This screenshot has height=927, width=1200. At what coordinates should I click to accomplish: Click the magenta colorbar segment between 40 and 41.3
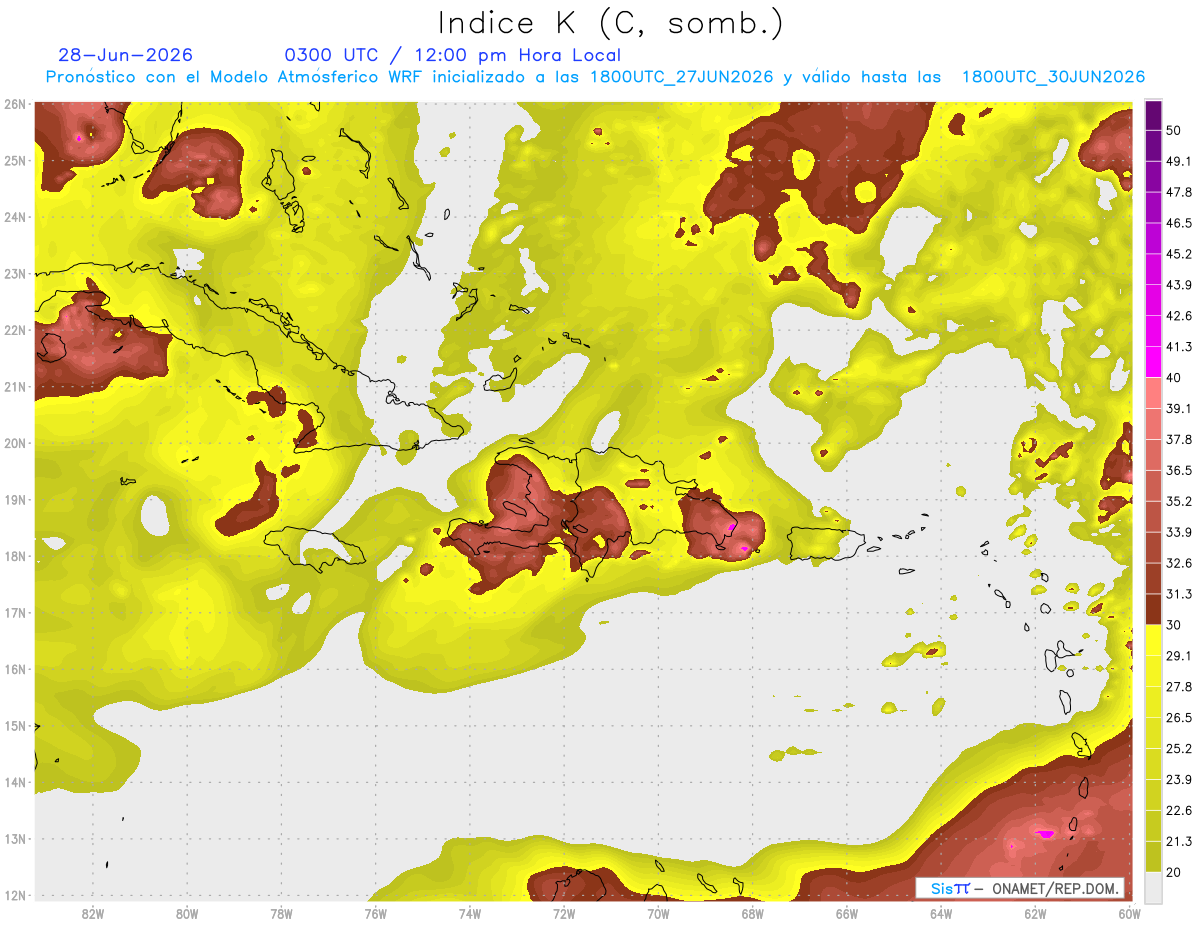[x=1154, y=362]
